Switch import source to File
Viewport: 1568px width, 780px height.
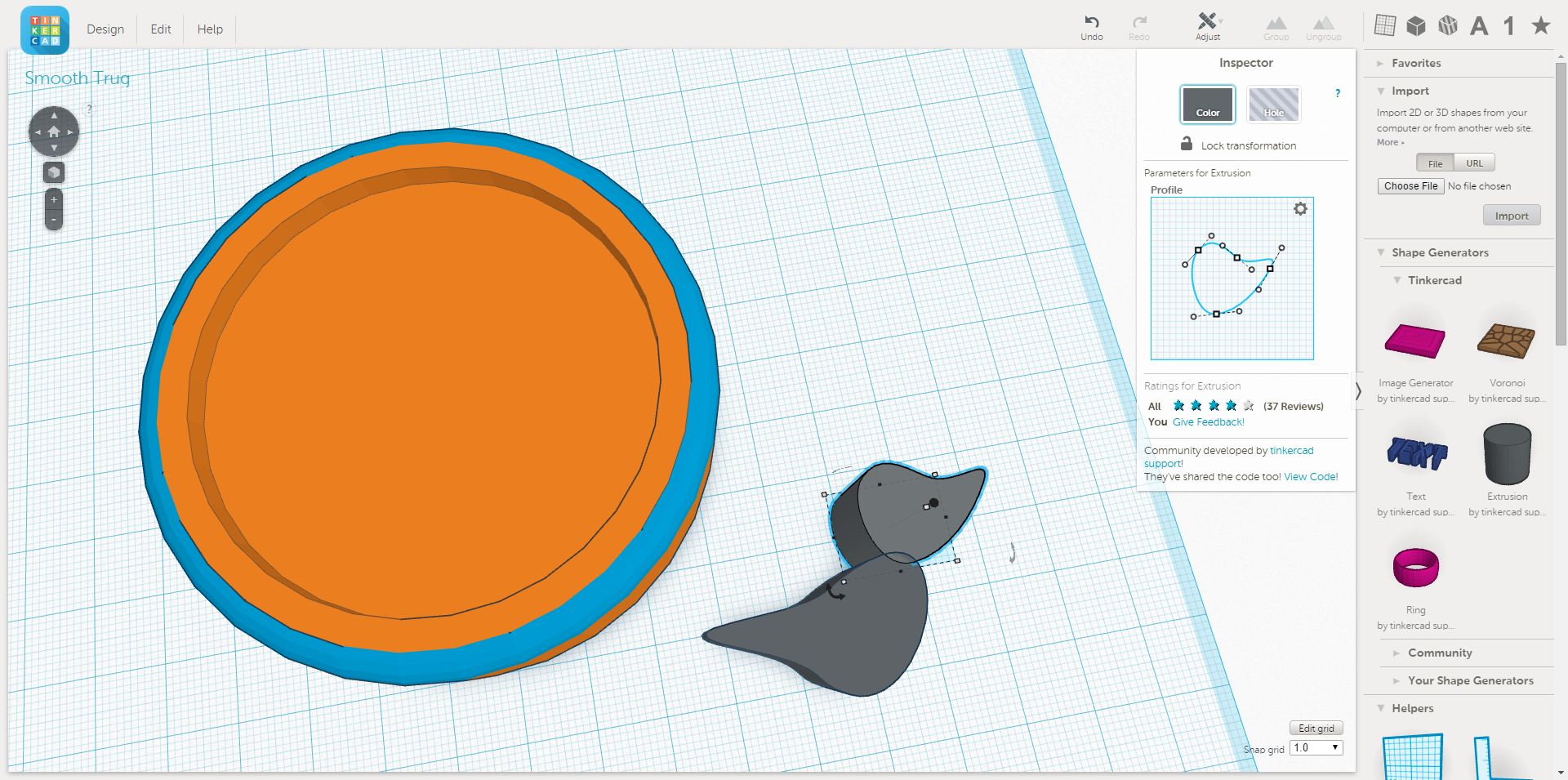click(x=1435, y=163)
